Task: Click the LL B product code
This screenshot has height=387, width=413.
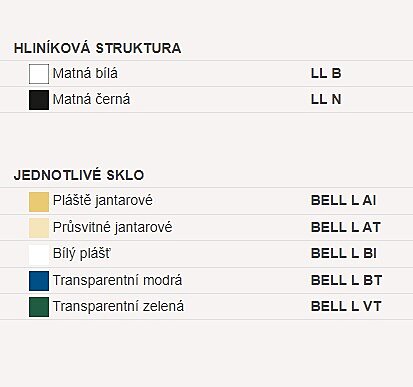Action: (x=326, y=73)
